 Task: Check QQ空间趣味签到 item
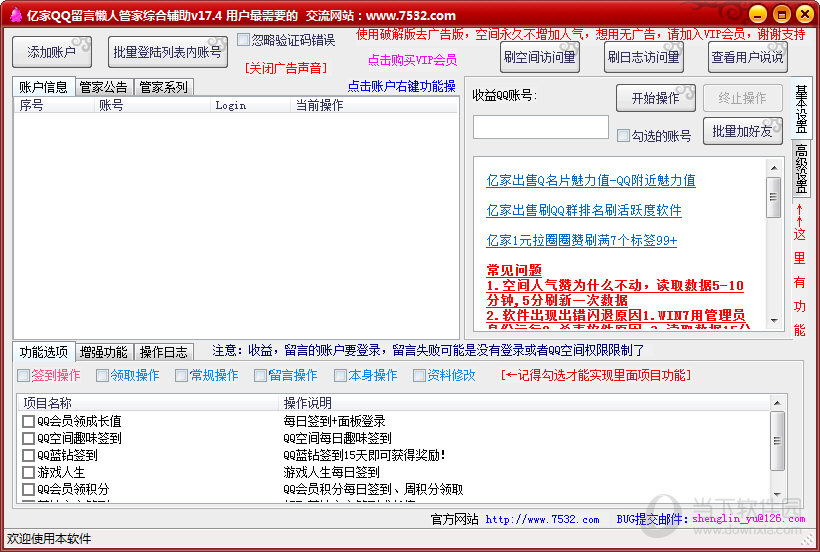pyautogui.click(x=28, y=438)
